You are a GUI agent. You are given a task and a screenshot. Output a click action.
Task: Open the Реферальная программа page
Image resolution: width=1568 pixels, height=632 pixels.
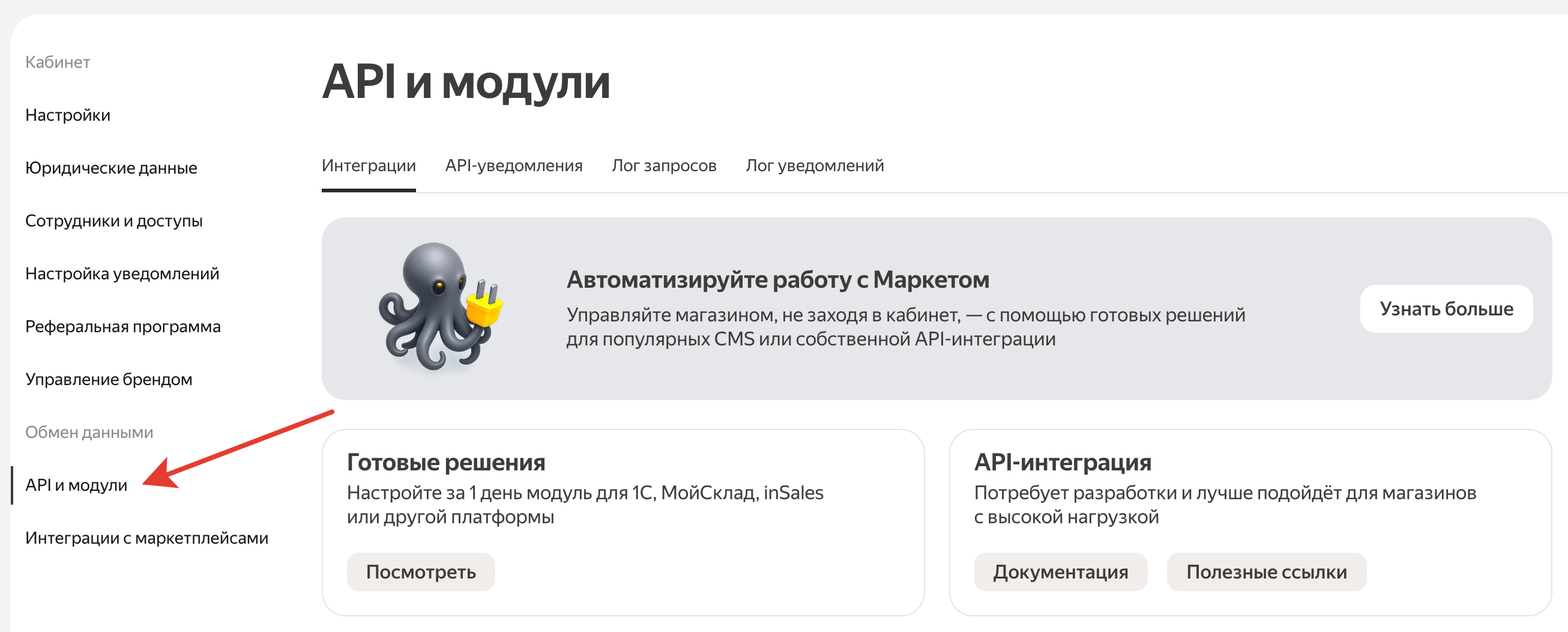coord(122,326)
